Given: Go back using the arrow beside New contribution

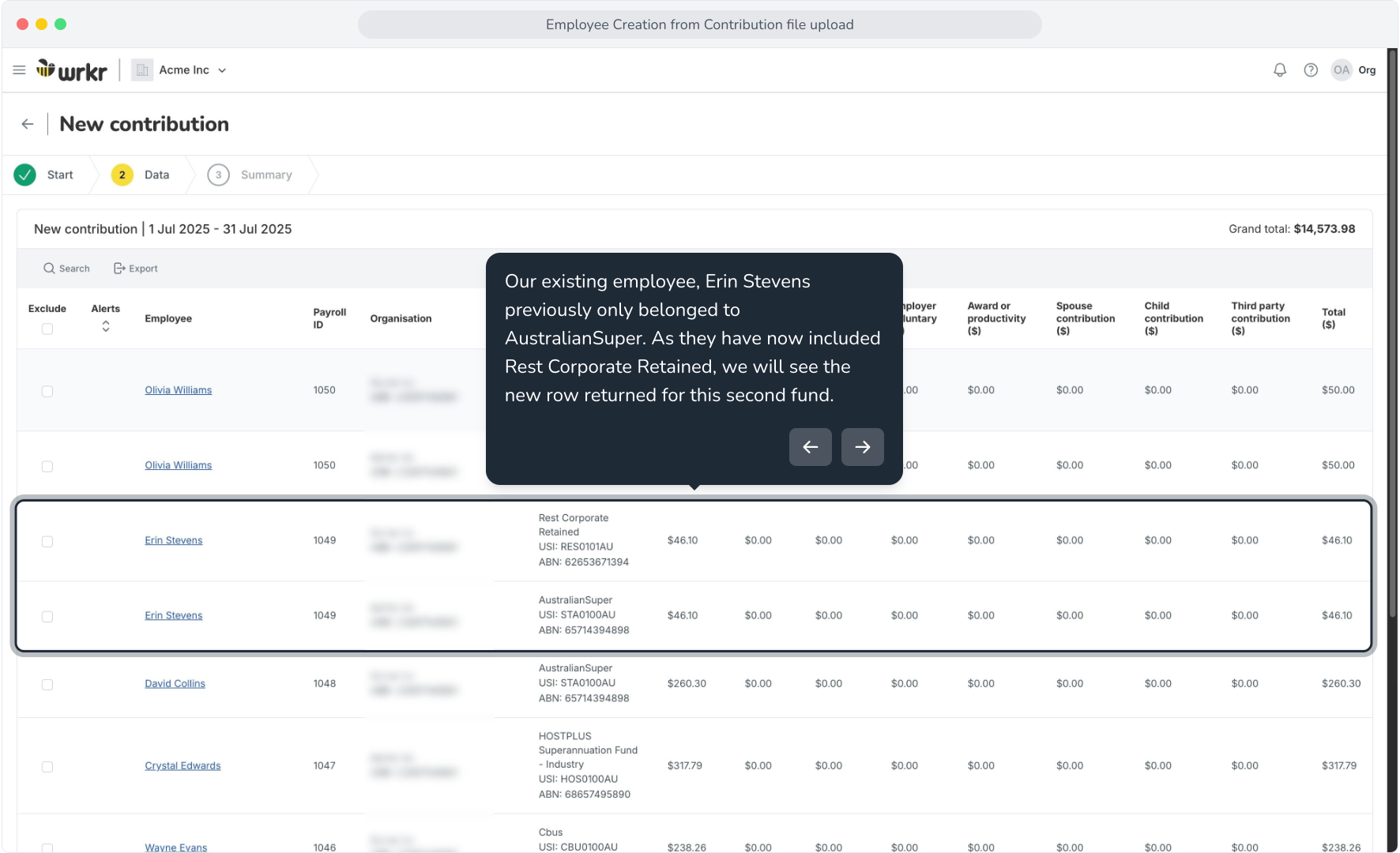Looking at the screenshot, I should click(x=28, y=124).
